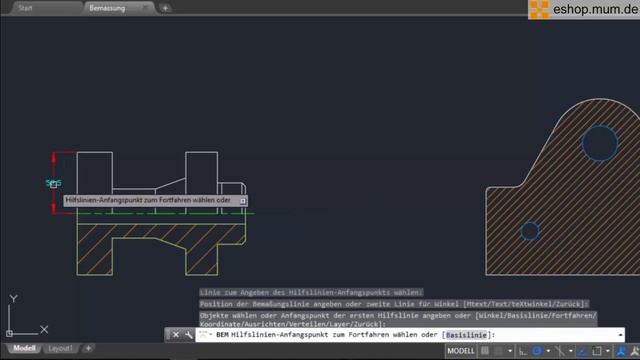Click the MODELL status bar button
This screenshot has height=360, width=640.
461,351
